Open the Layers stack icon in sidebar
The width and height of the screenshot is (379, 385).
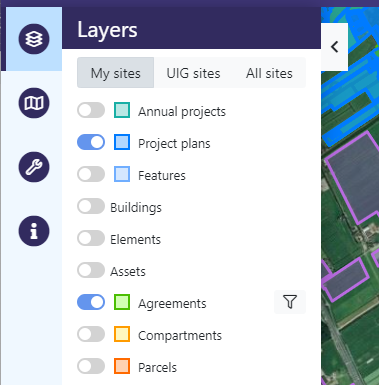click(x=34, y=39)
